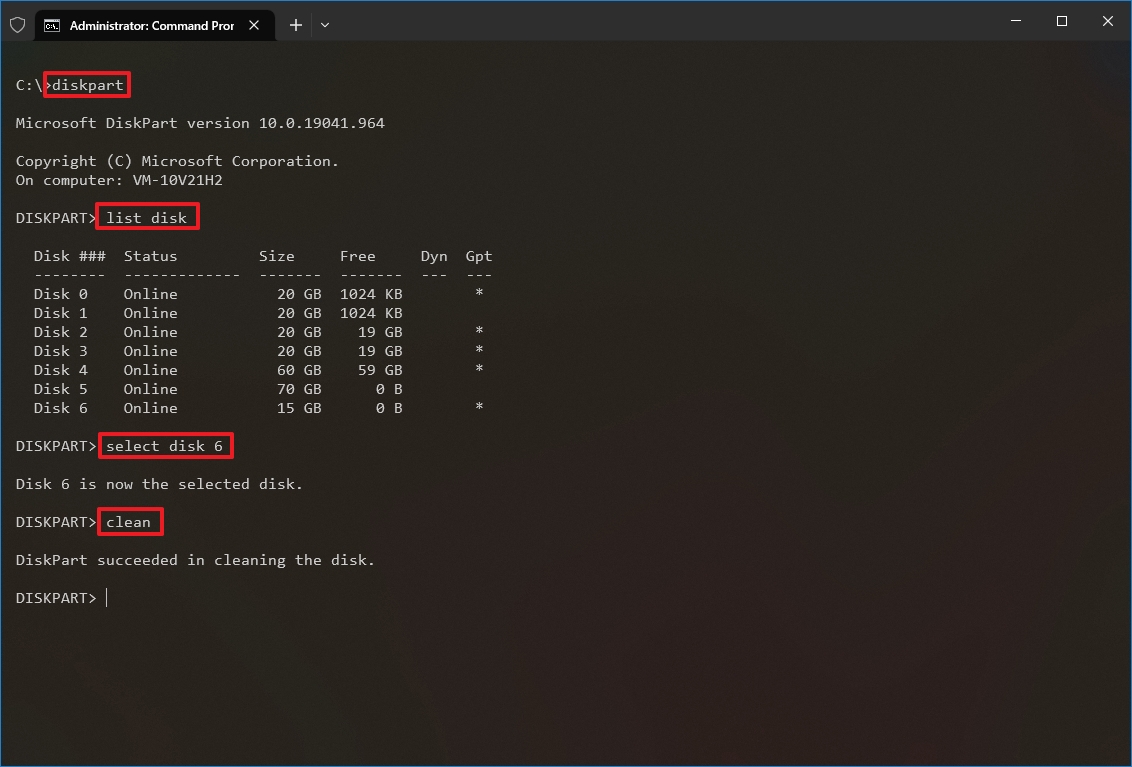Click the Gpt column header
1132x767 pixels.
coord(478,256)
